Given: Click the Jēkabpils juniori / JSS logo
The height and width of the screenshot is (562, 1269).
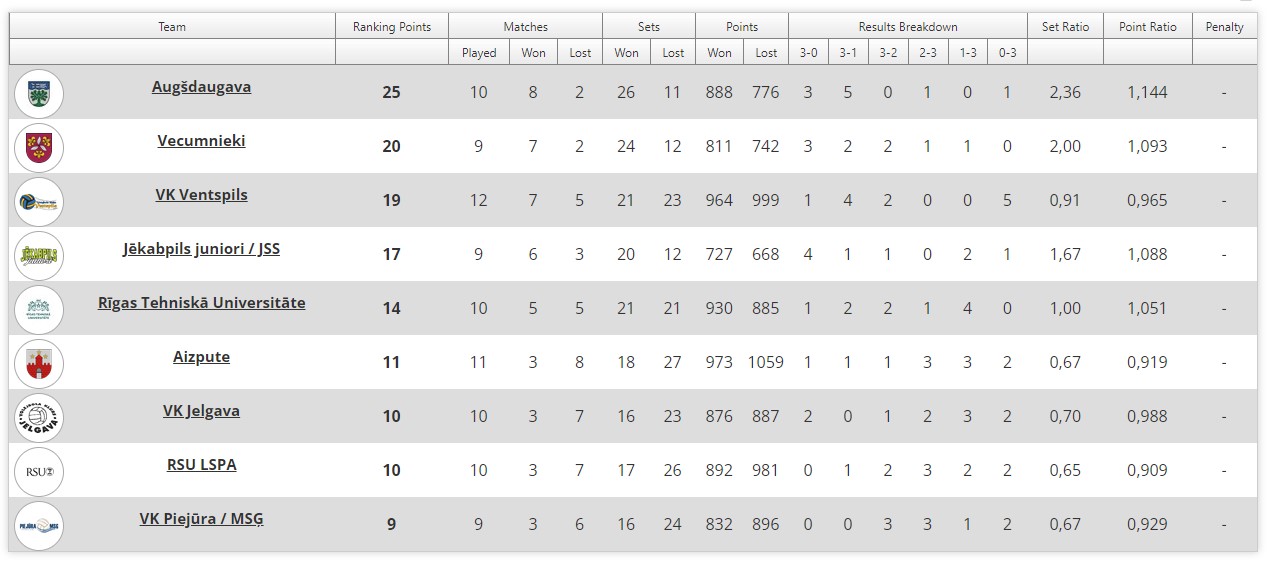Looking at the screenshot, I should point(39,255).
